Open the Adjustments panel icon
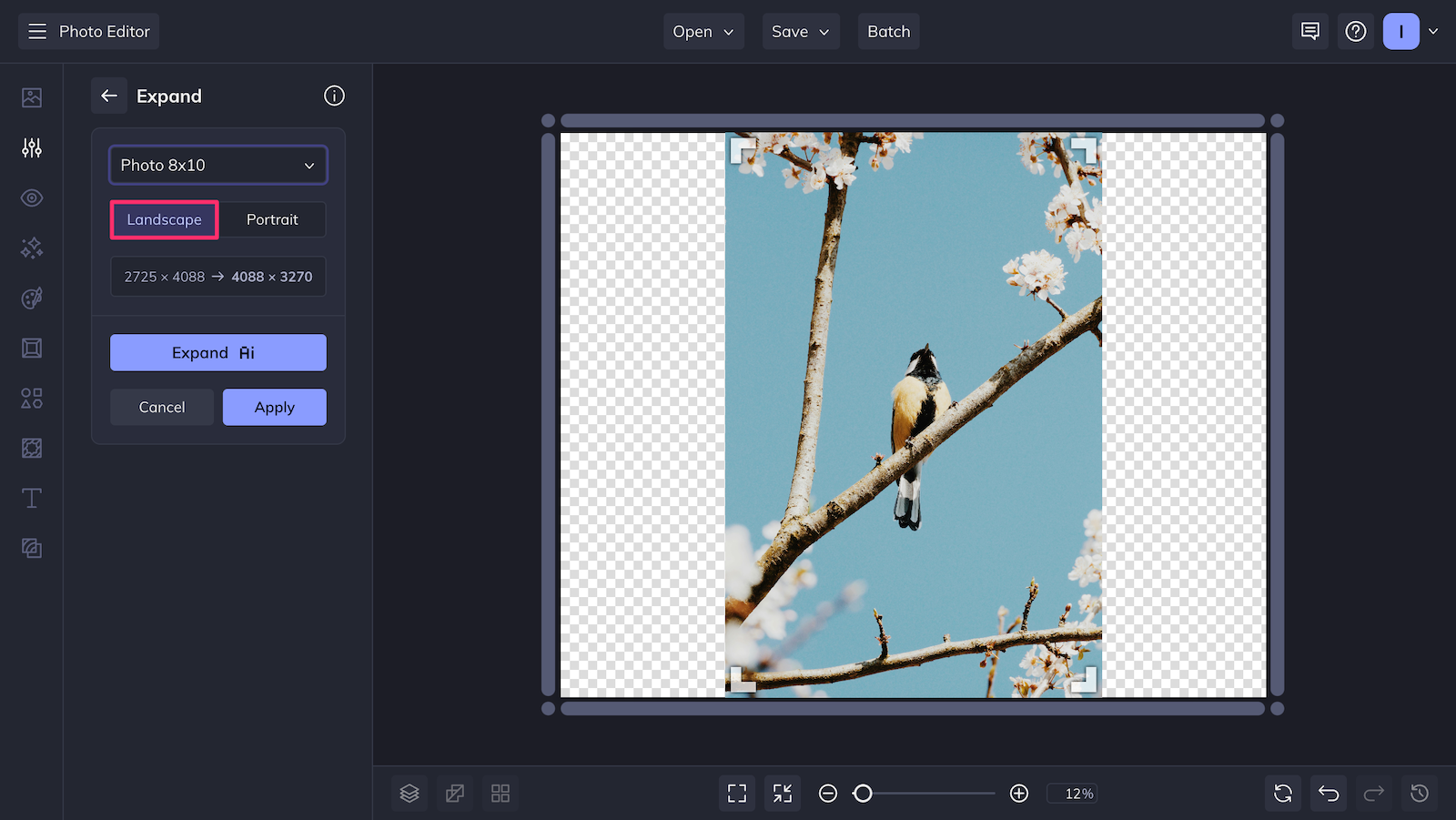The width and height of the screenshot is (1456, 820). 31,147
